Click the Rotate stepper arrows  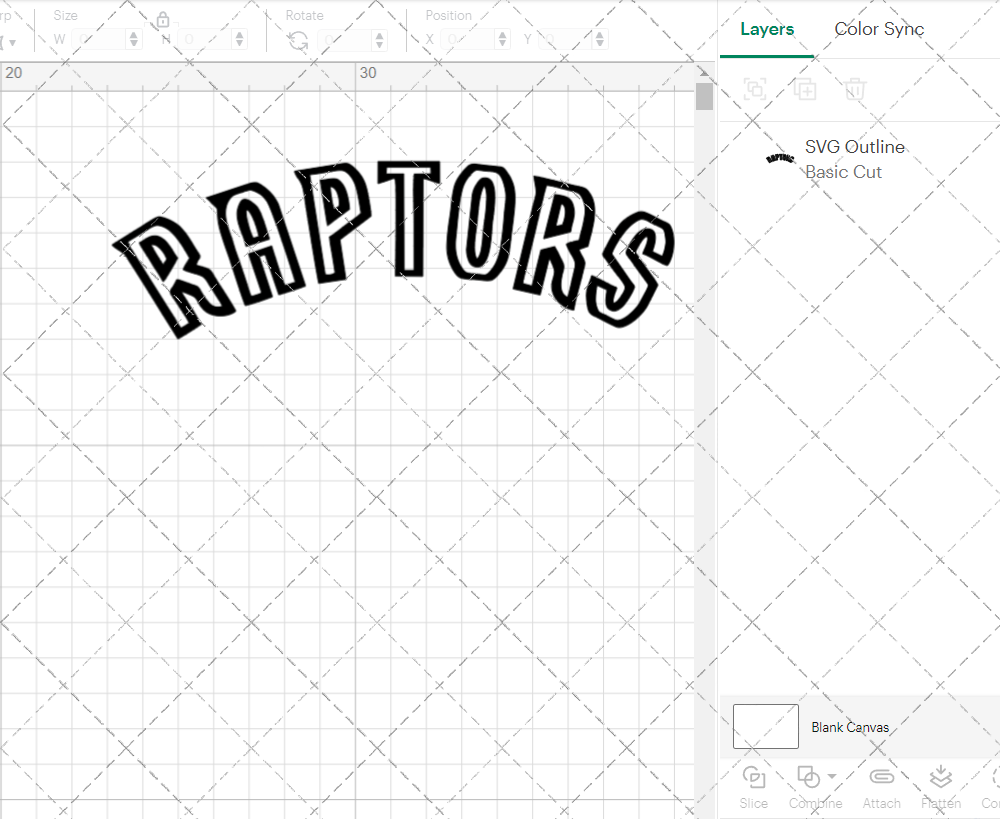pos(380,40)
